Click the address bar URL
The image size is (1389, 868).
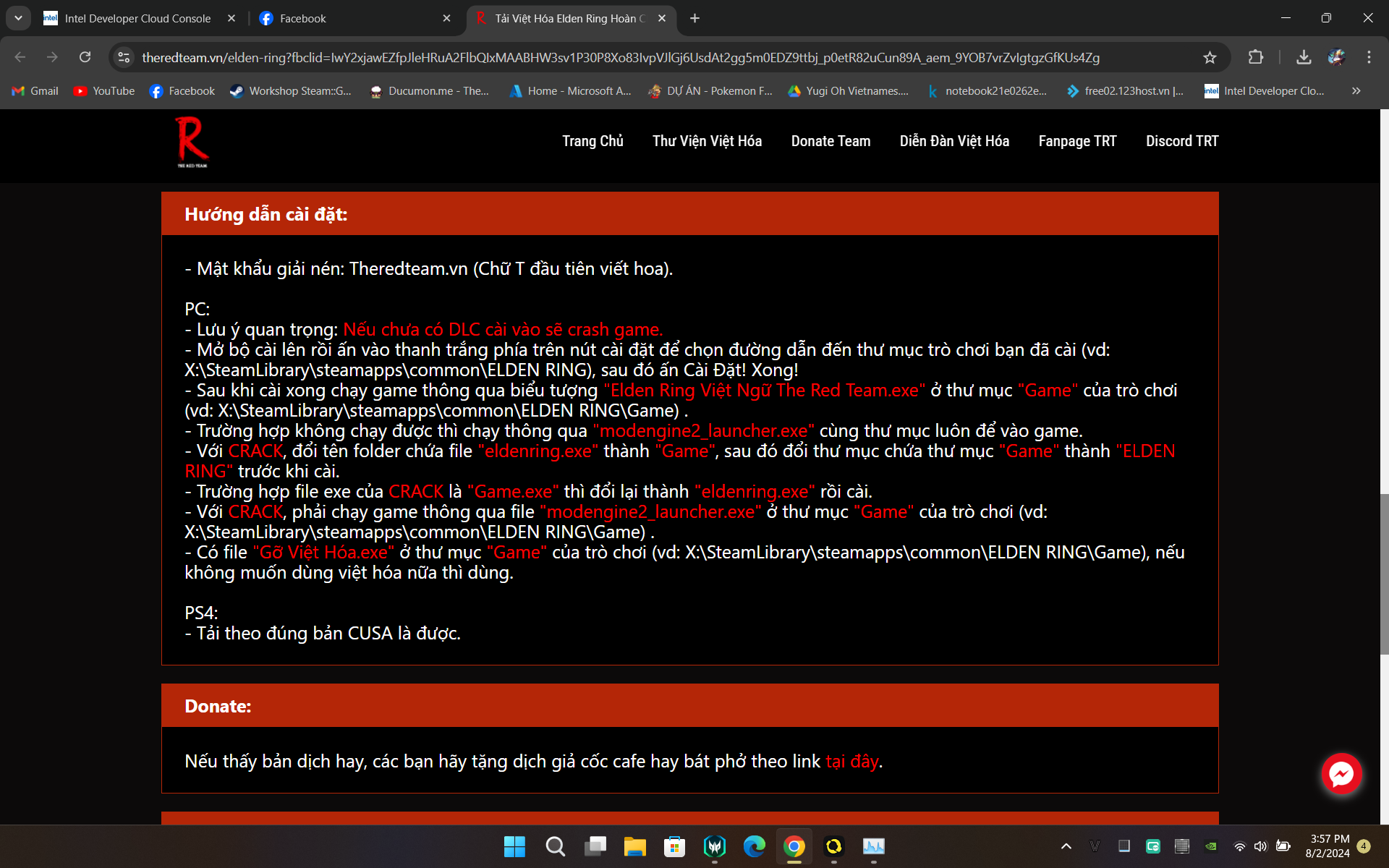621,57
